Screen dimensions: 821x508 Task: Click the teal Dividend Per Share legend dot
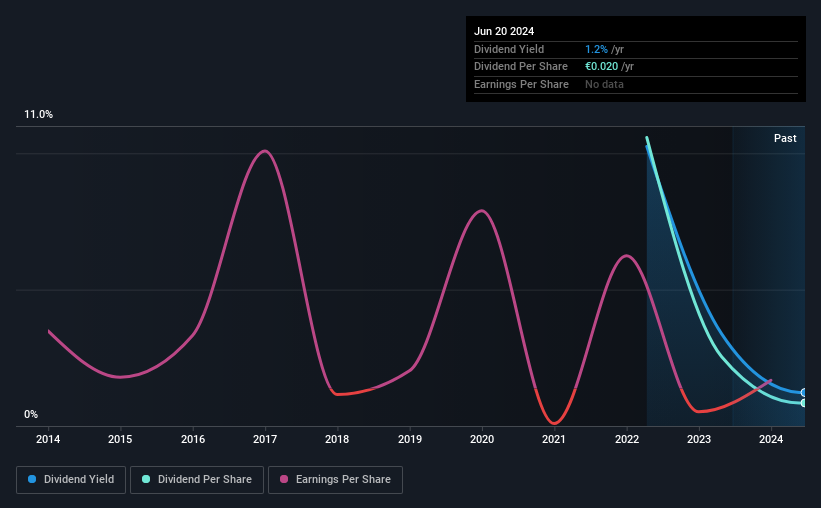click(146, 479)
